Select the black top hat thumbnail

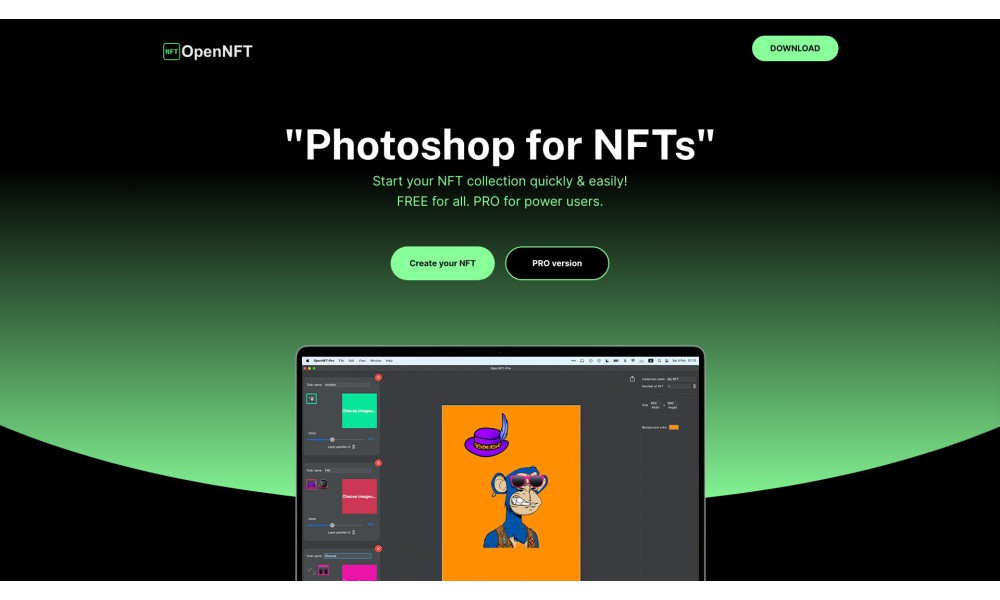click(x=323, y=484)
